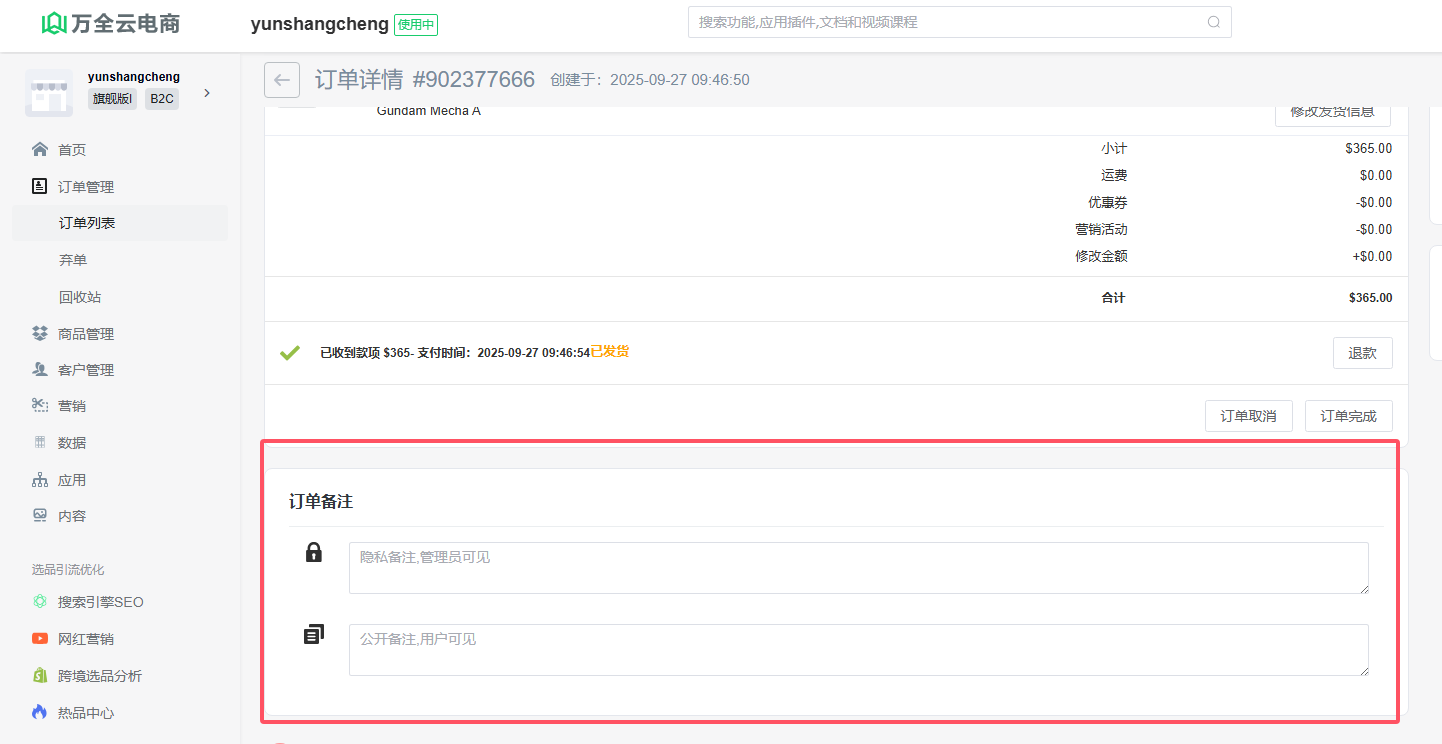Click the search magnifier icon
Image resolution: width=1442 pixels, height=744 pixels.
[1213, 22]
